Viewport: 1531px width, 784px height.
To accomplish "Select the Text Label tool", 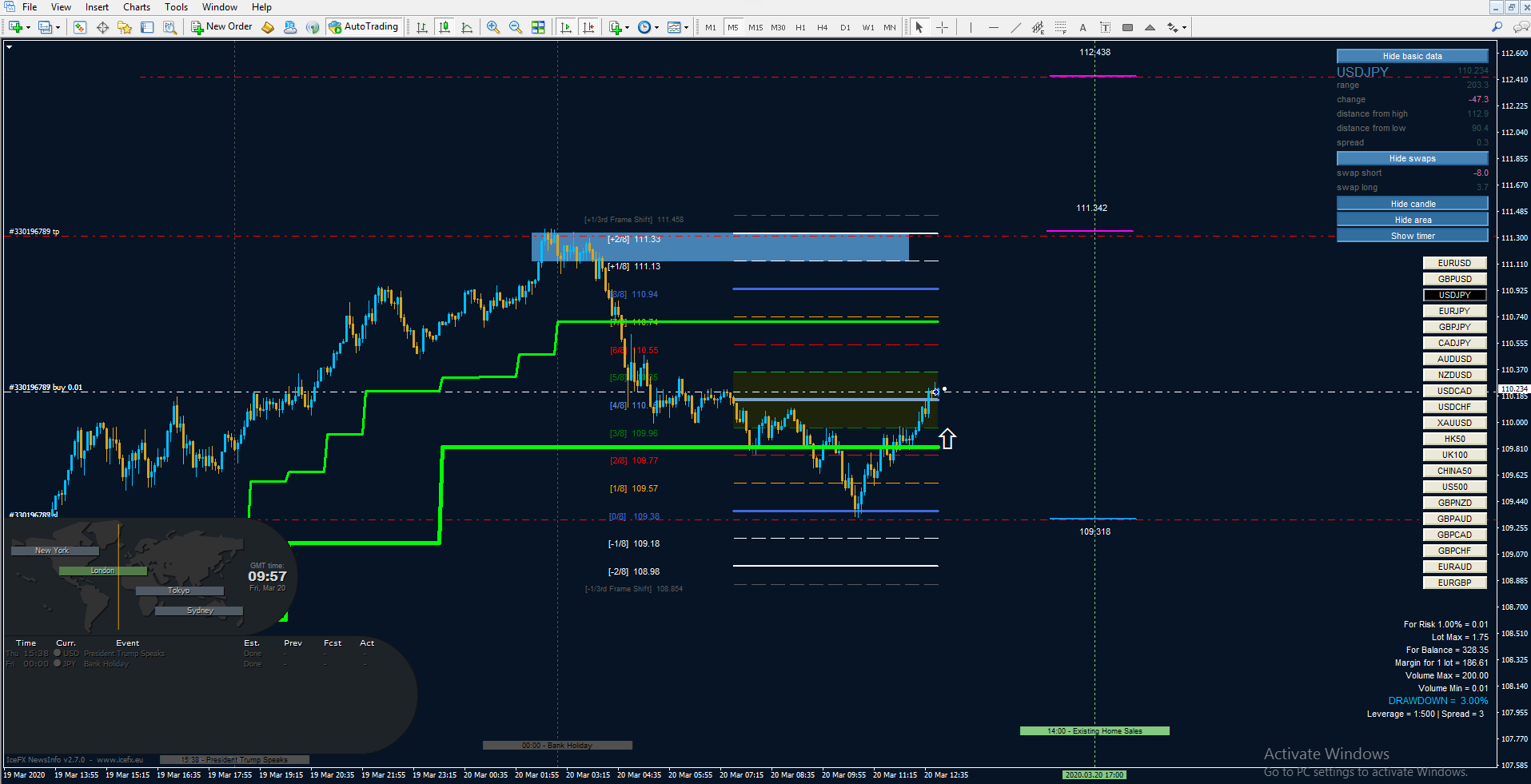I will click(1105, 27).
